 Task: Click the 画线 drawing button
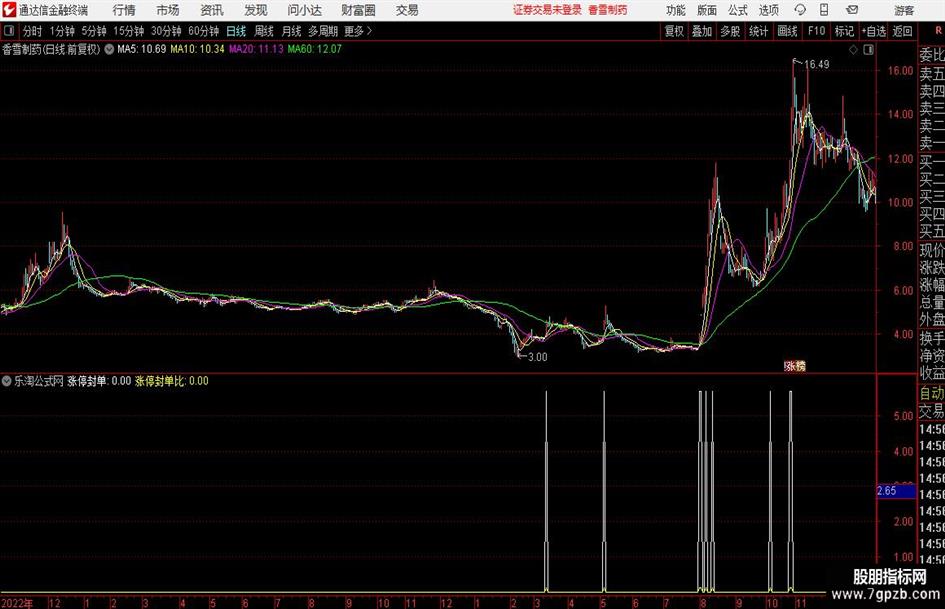pos(787,31)
